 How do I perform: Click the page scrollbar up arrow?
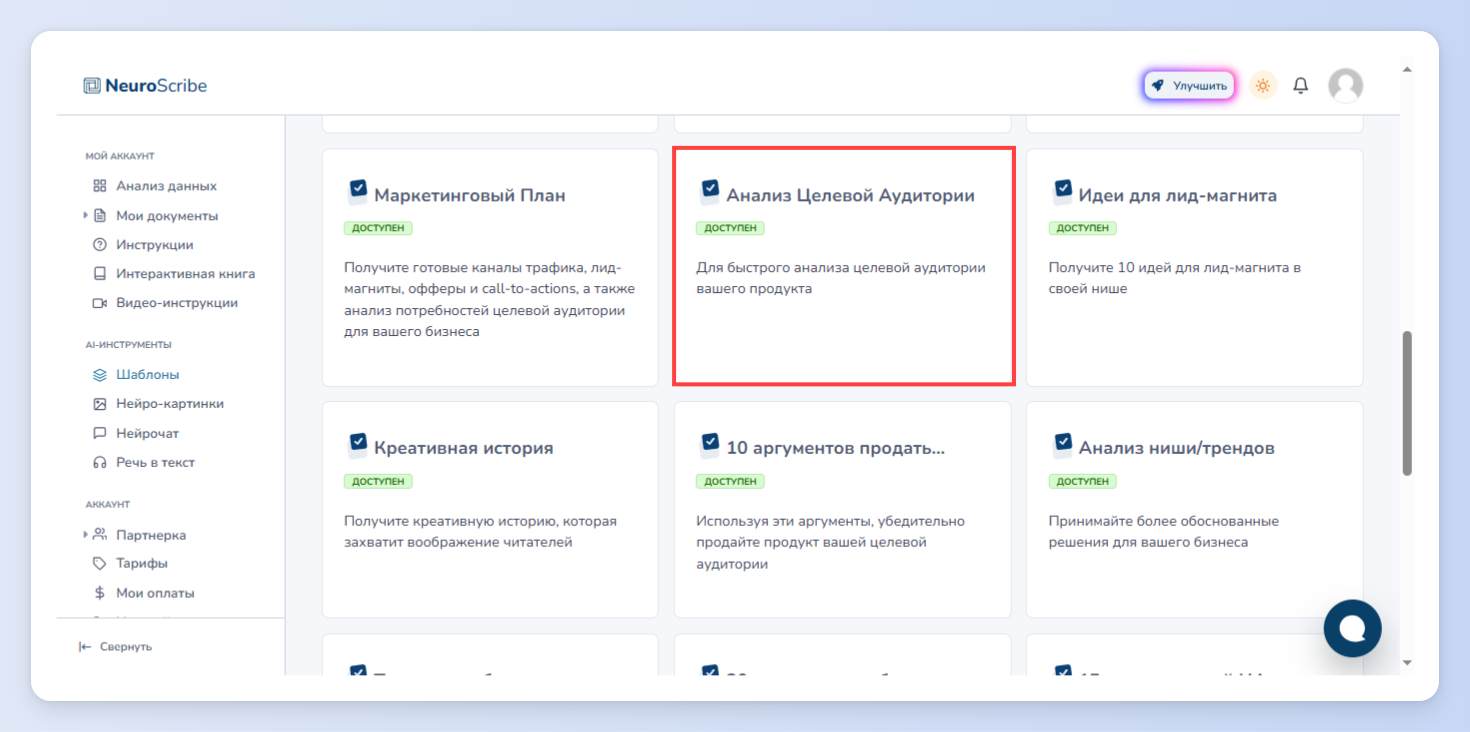click(x=1407, y=70)
